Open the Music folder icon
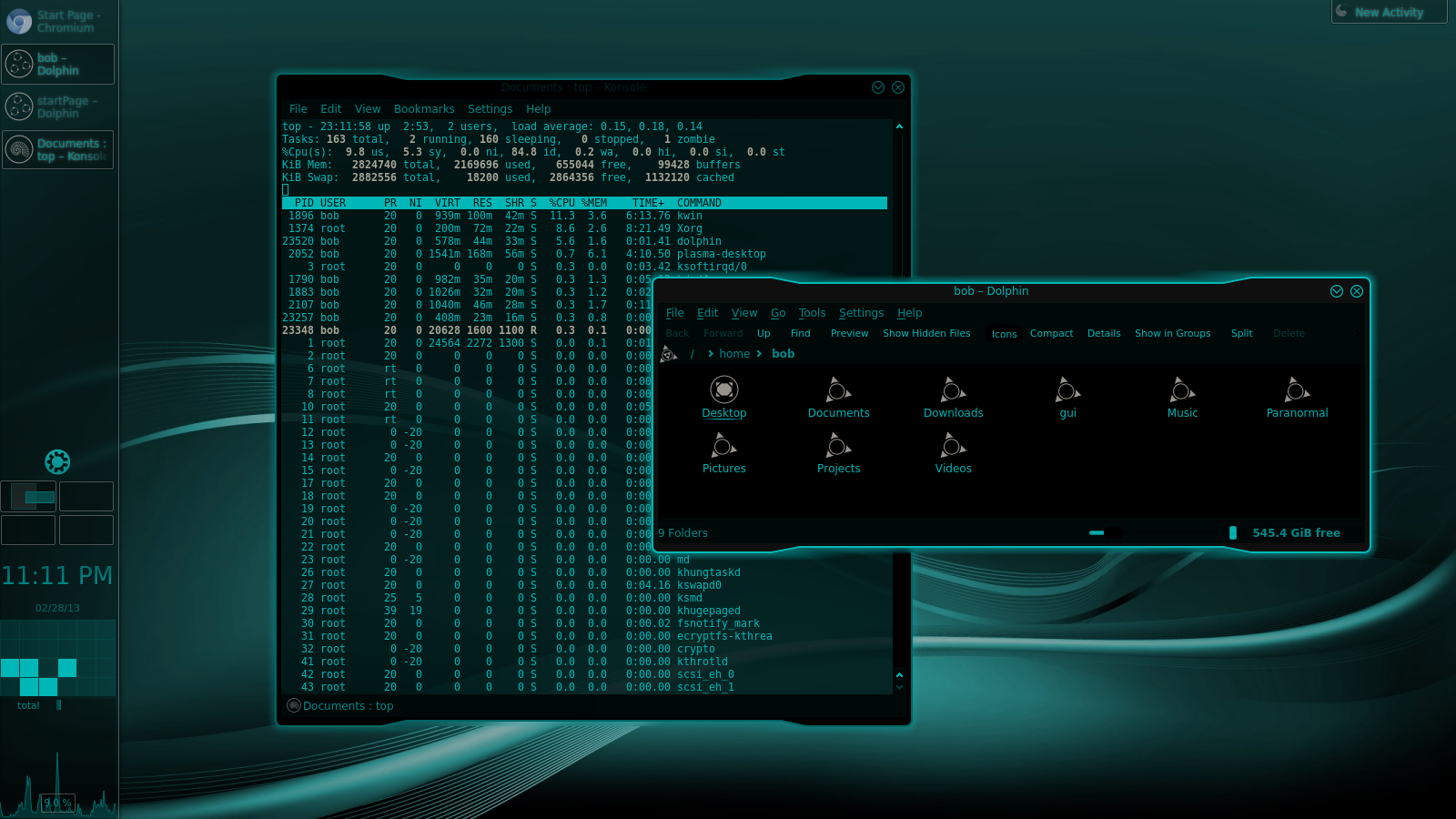 pos(1182,390)
